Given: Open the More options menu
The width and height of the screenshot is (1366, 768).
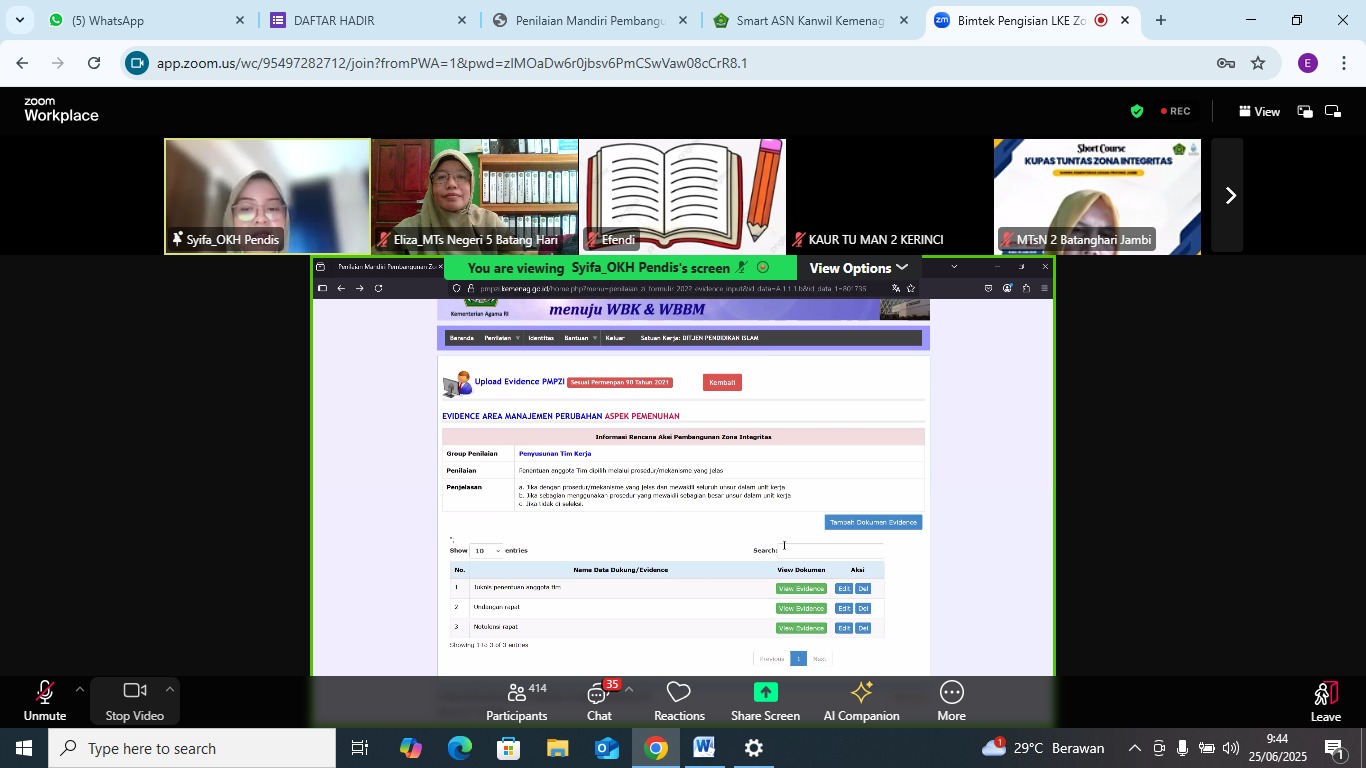Looking at the screenshot, I should (951, 701).
